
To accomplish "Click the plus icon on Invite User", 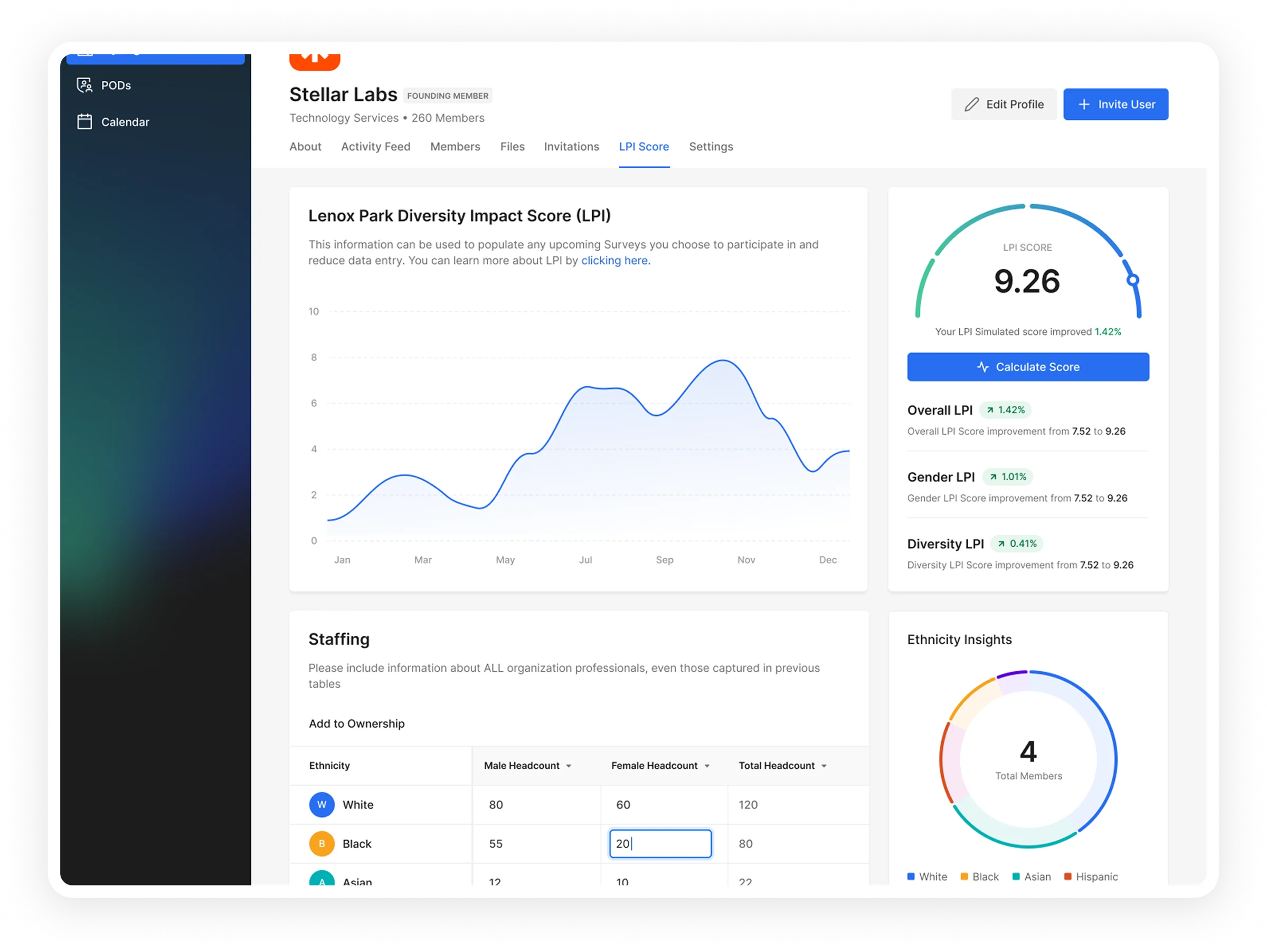I will (1084, 104).
